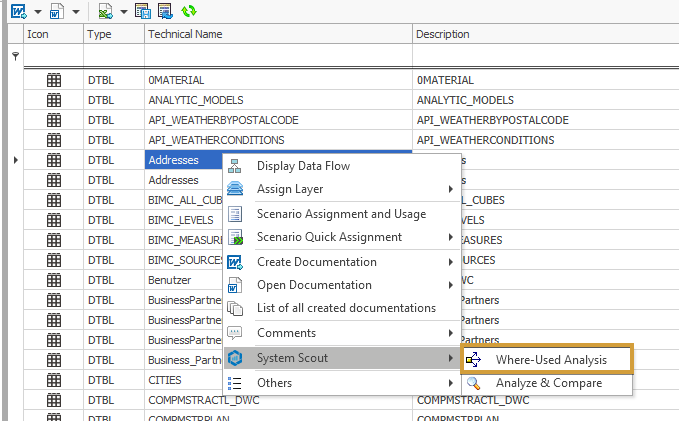The width and height of the screenshot is (679, 421).
Task: Select Analyze & Compare option
Action: tap(548, 383)
